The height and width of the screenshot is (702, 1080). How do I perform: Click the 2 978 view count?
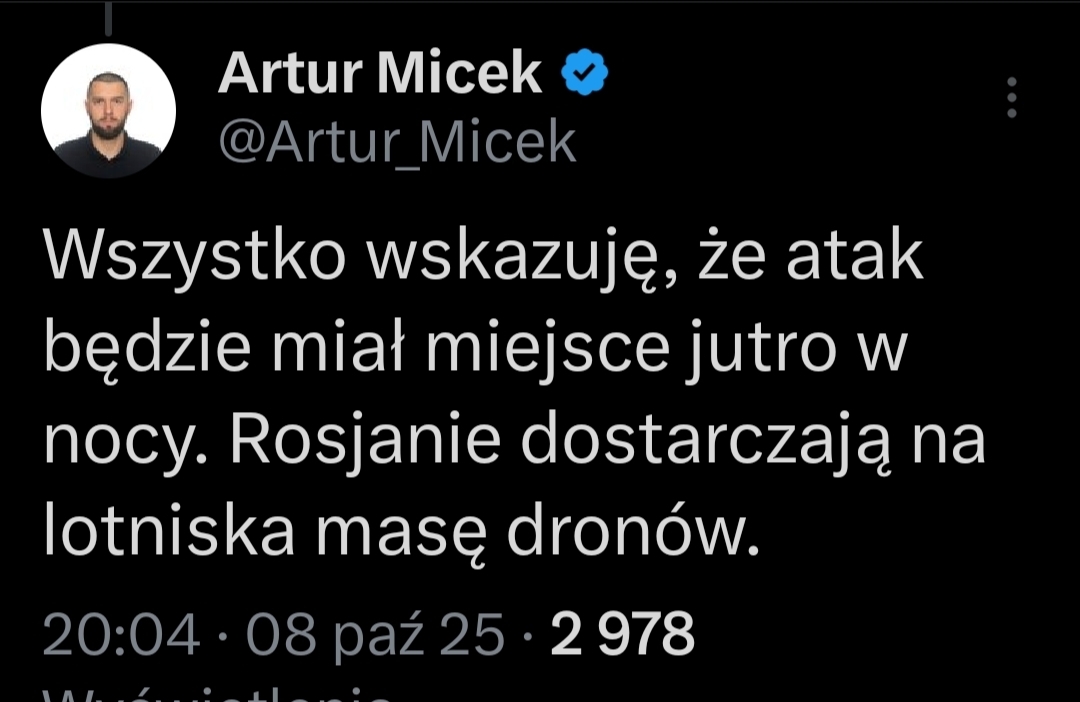click(x=622, y=633)
